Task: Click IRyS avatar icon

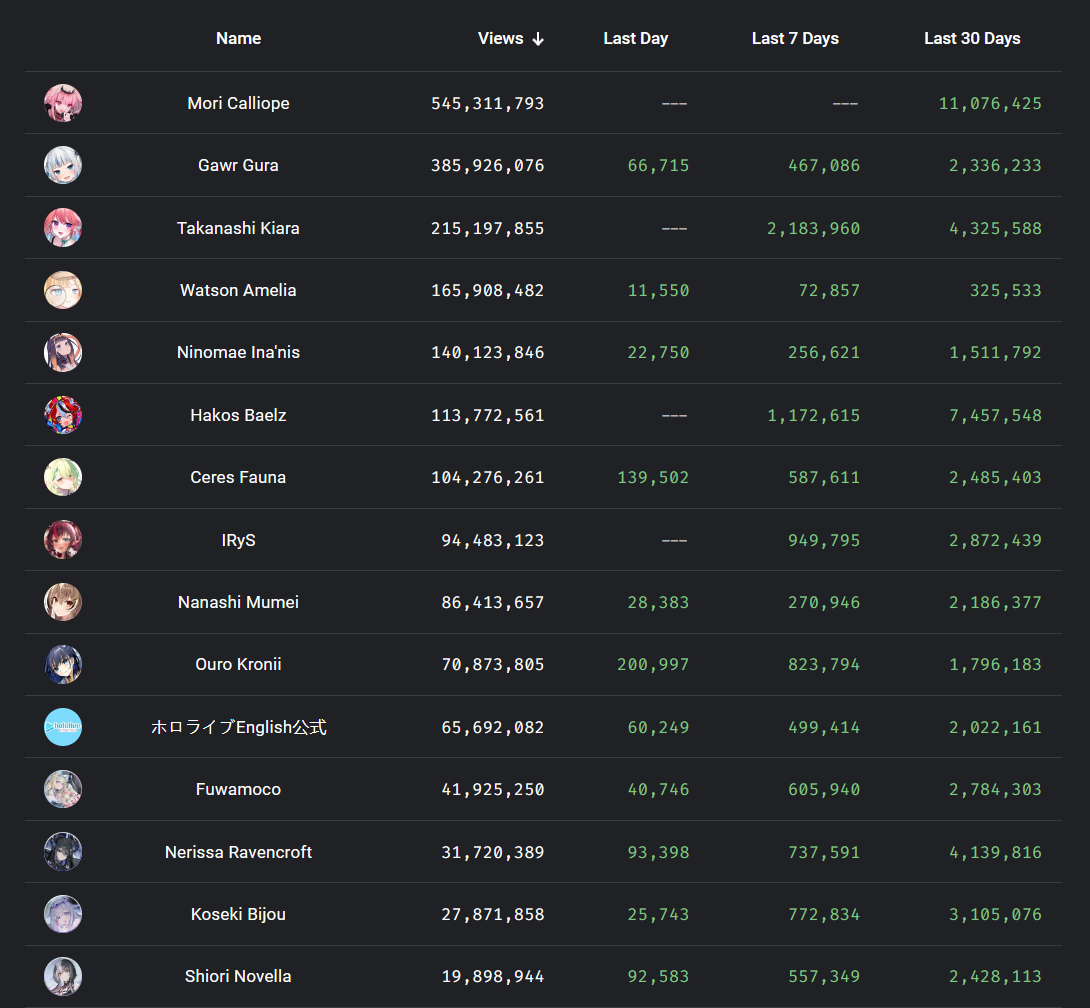Action: point(63,539)
